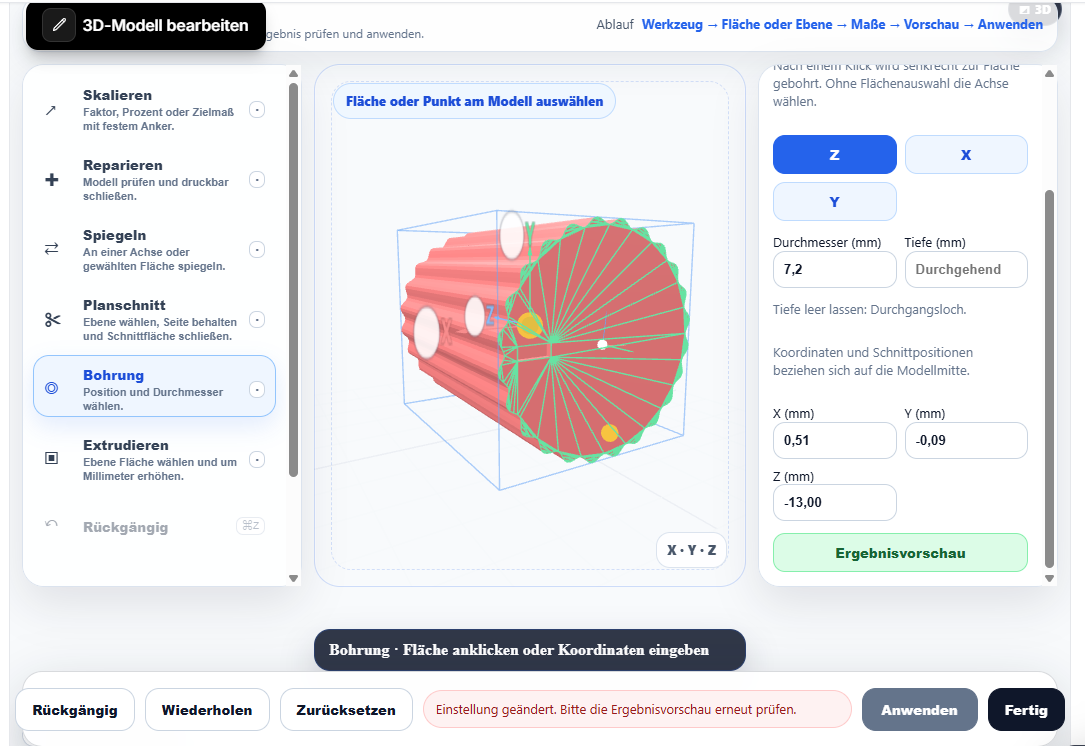Click the Zurücksetzen button
Image resolution: width=1085 pixels, height=746 pixels.
click(x=346, y=709)
